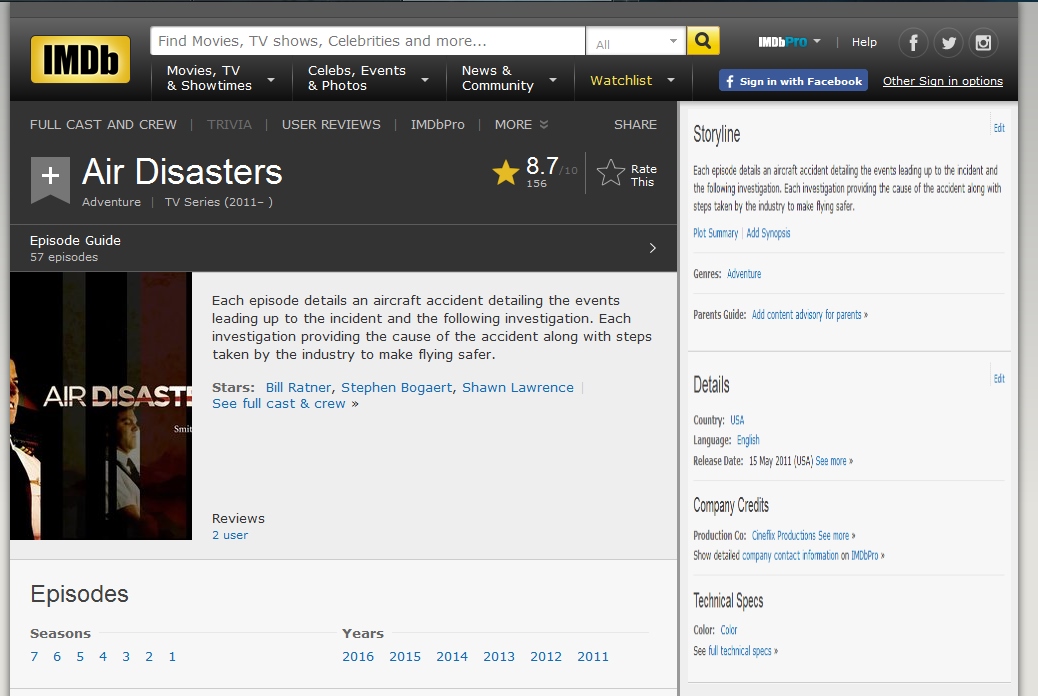Open the Watchlist menu

click(632, 80)
